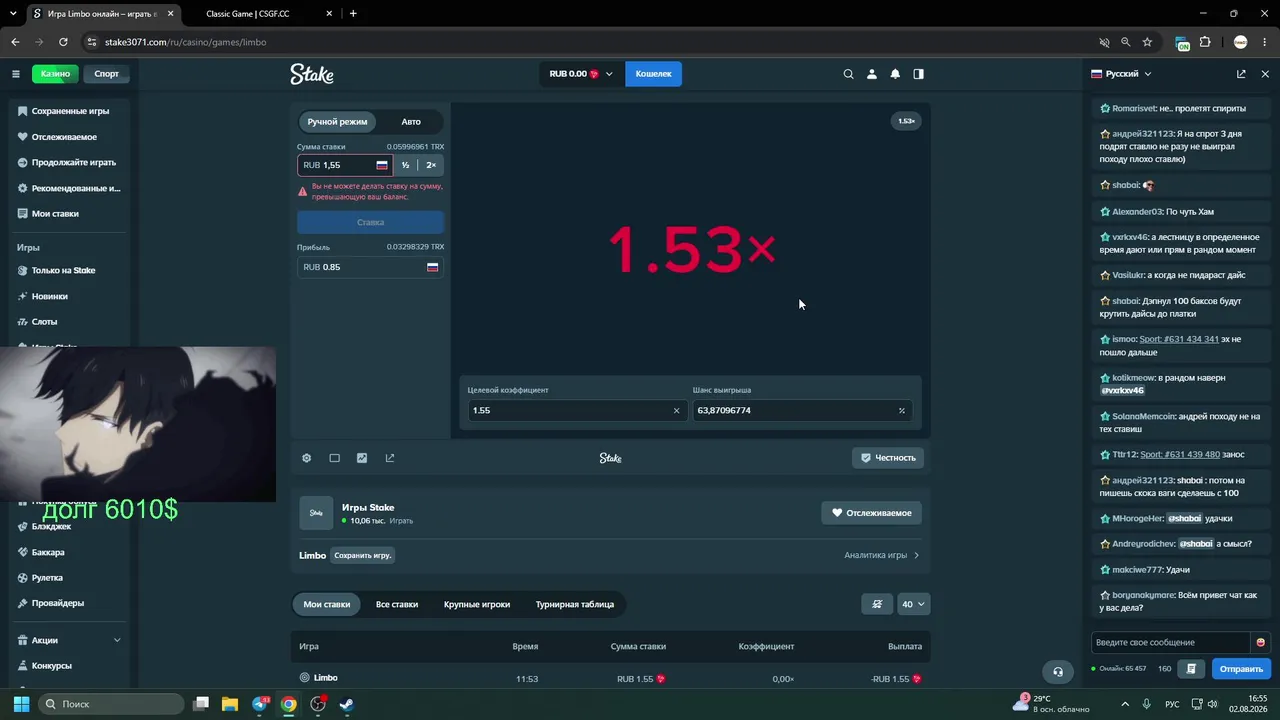Screen dimensions: 1280x720
Task: Open chat rules document icon
Action: 1191,669
